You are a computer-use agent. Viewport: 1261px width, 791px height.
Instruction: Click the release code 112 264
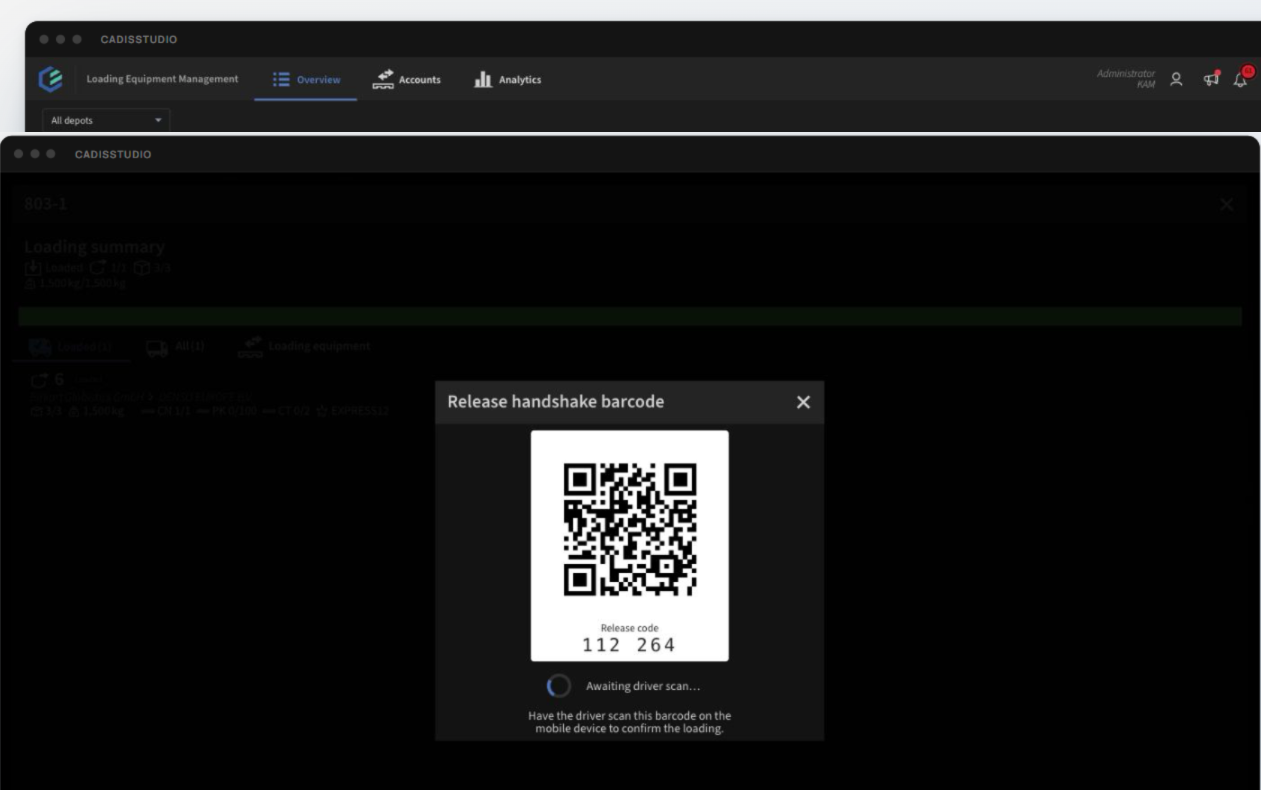coord(629,645)
